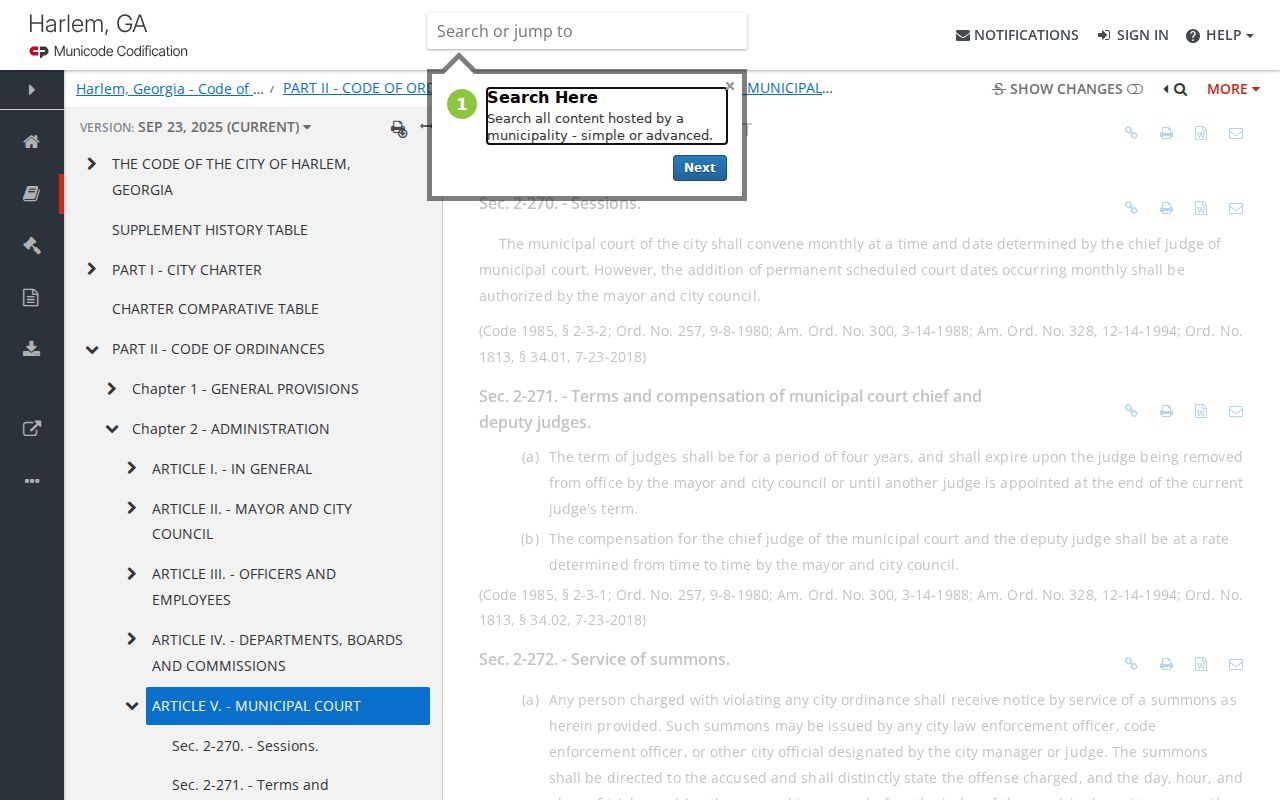This screenshot has height=800, width=1280.
Task: Open the Home icon in left sidebar
Action: coord(32,141)
